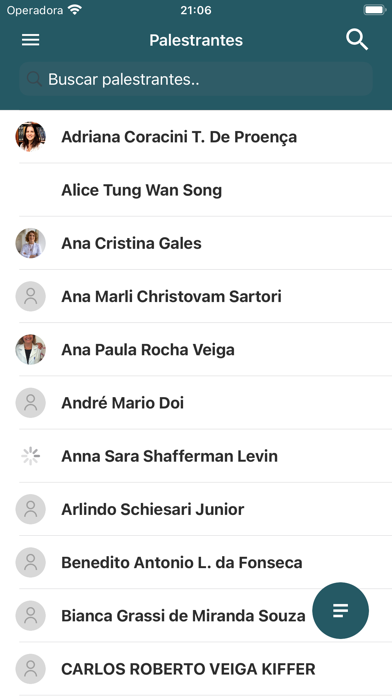Tap the magnifier search icon in header
392x696 pixels.
click(x=357, y=40)
